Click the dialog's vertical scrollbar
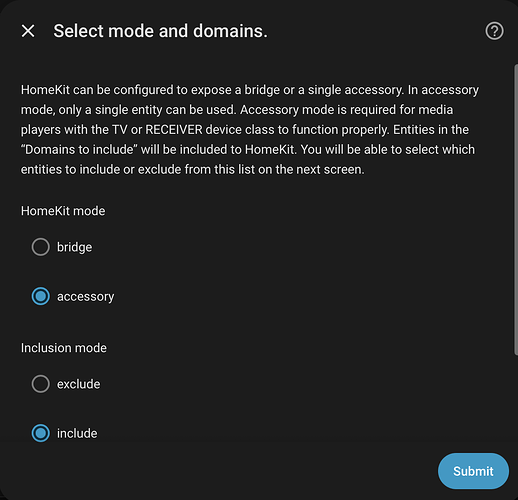518x500 pixels. 516,210
